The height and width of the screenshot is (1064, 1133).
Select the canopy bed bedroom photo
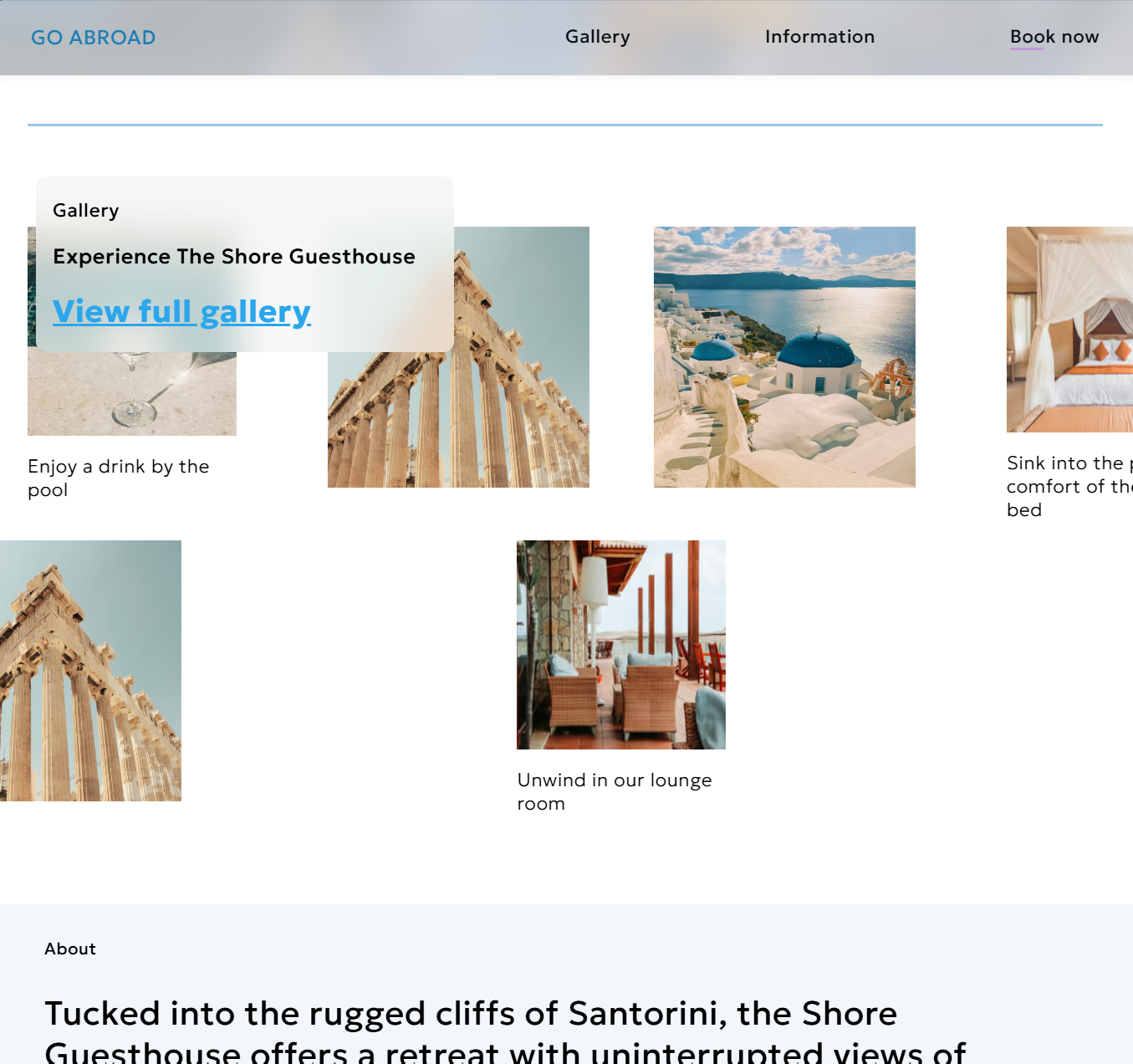pos(1069,330)
